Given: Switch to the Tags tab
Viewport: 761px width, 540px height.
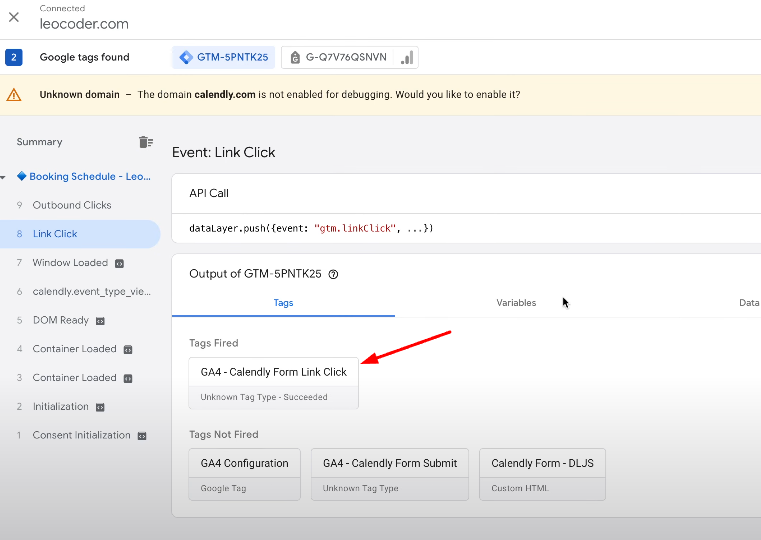Looking at the screenshot, I should pyautogui.click(x=283, y=303).
